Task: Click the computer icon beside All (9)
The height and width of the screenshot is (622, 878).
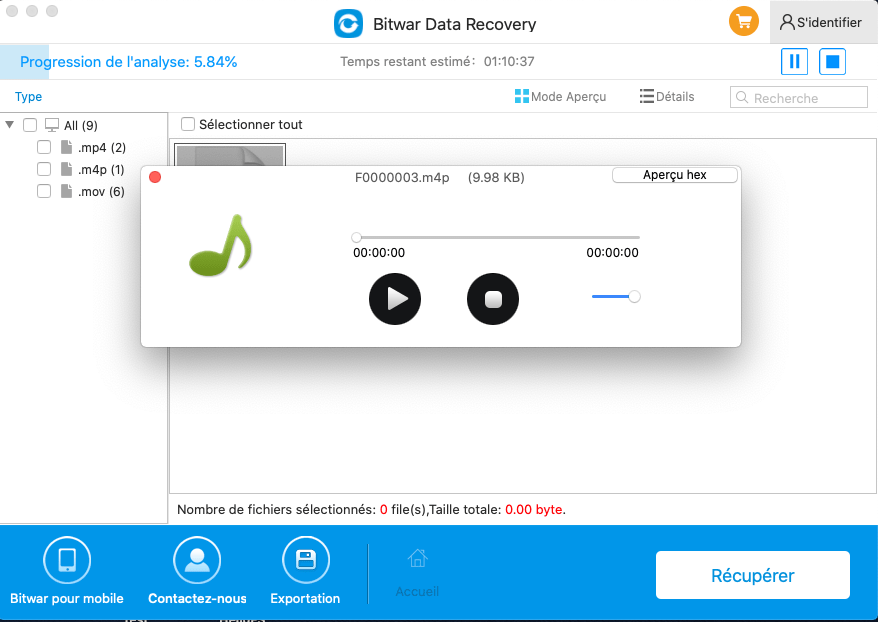Action: 52,125
